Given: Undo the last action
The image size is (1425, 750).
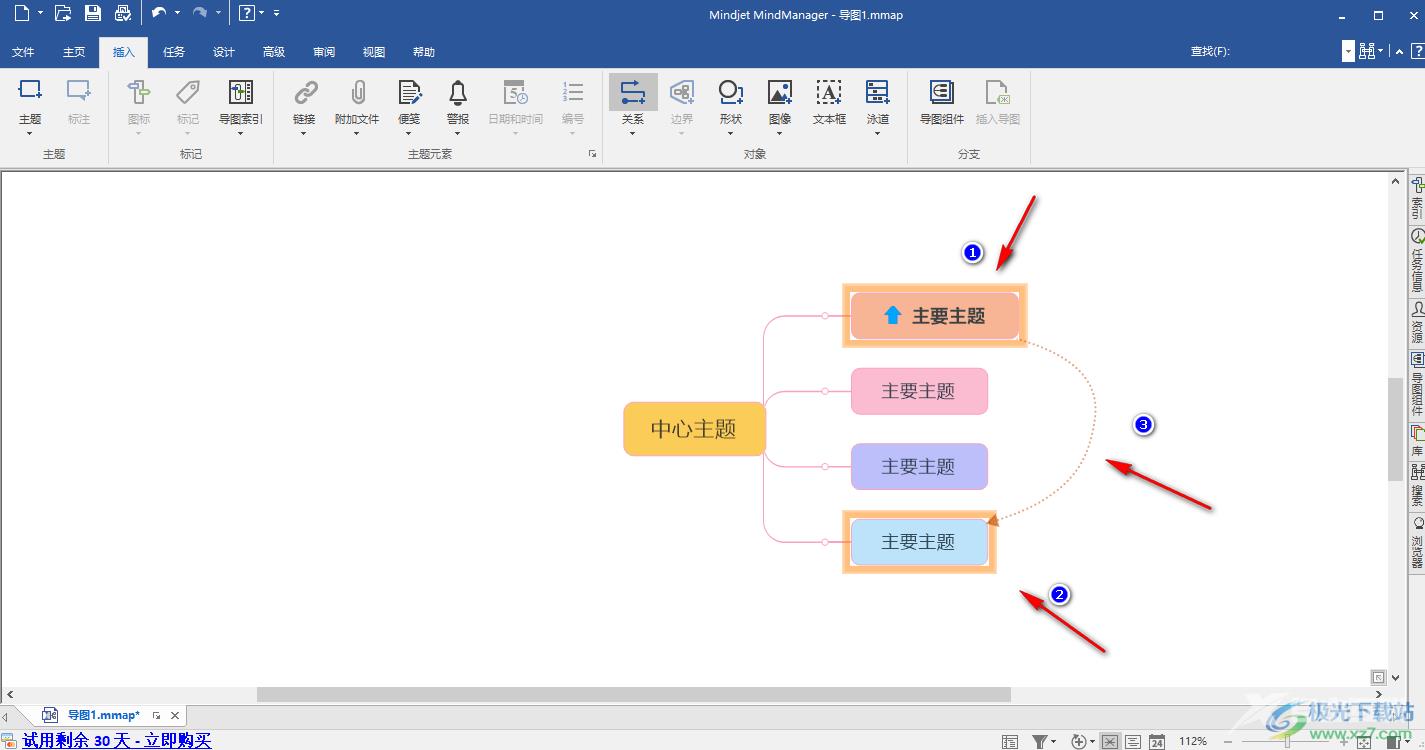Looking at the screenshot, I should pos(158,13).
